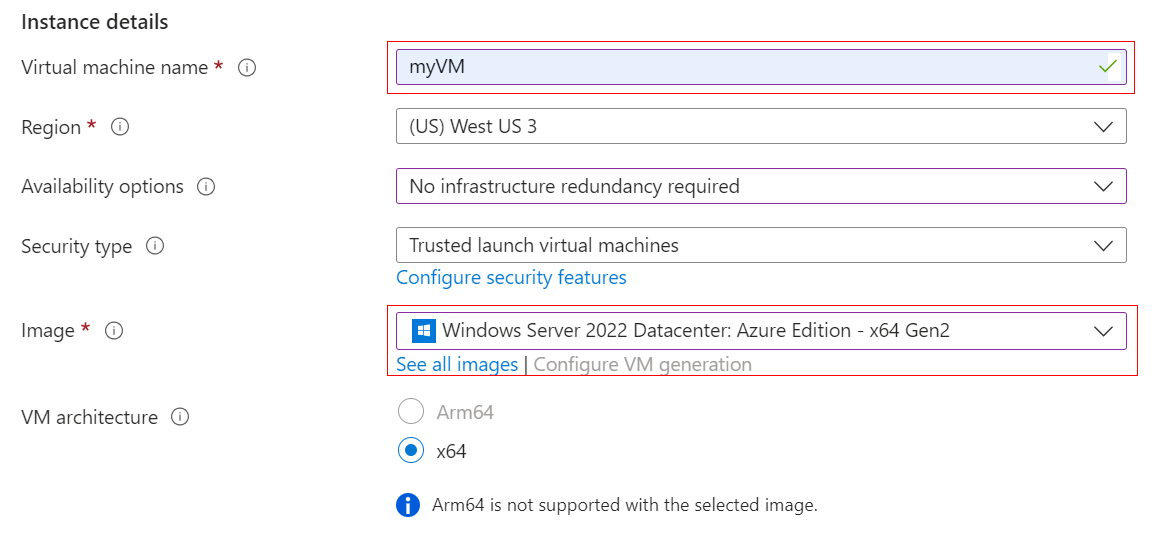Expand the Image selection dropdown
The image size is (1167, 551).
tap(761, 331)
